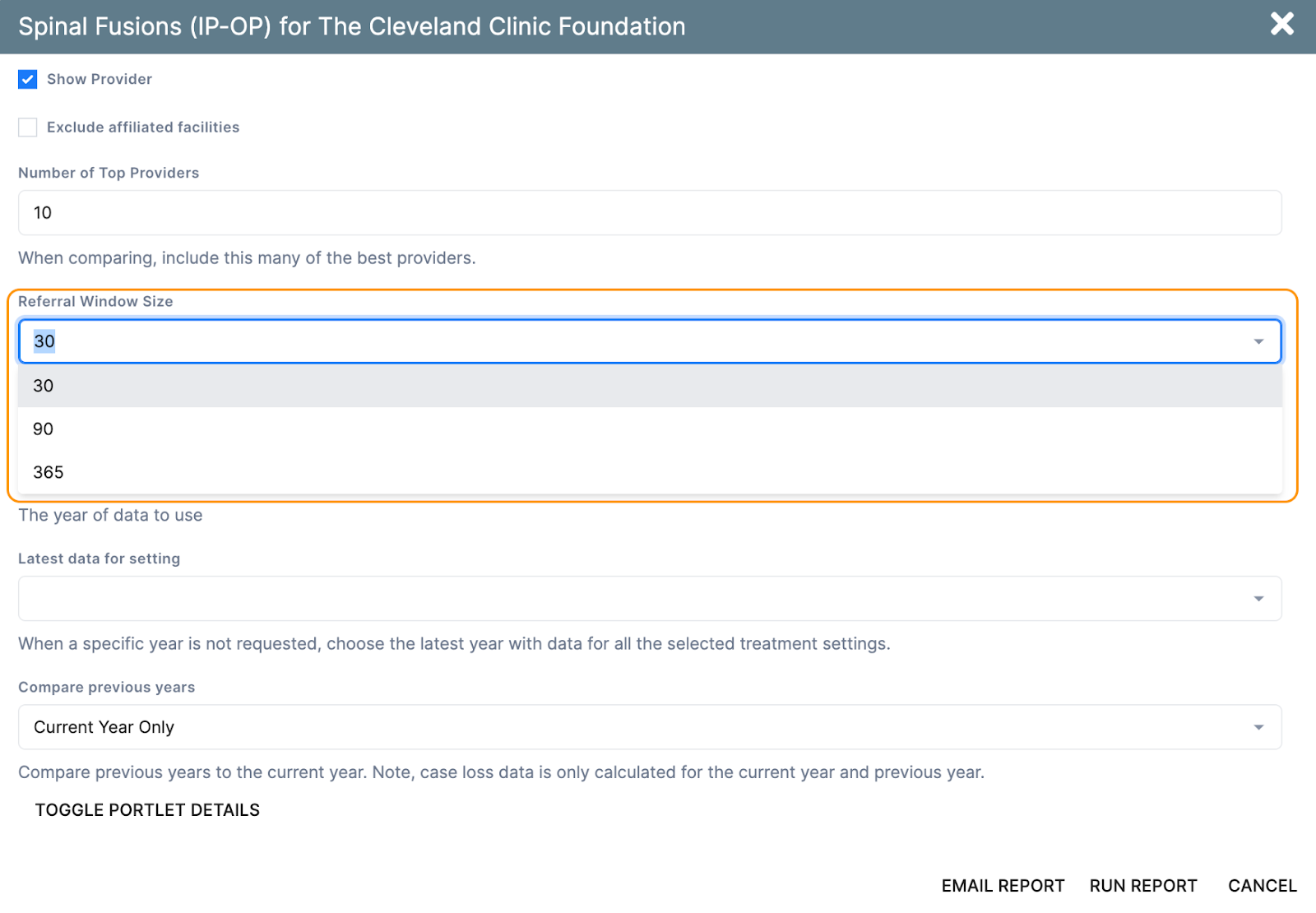Close the Spinal Fusions dialog with the X
The height and width of the screenshot is (913, 1316).
coord(1281,24)
